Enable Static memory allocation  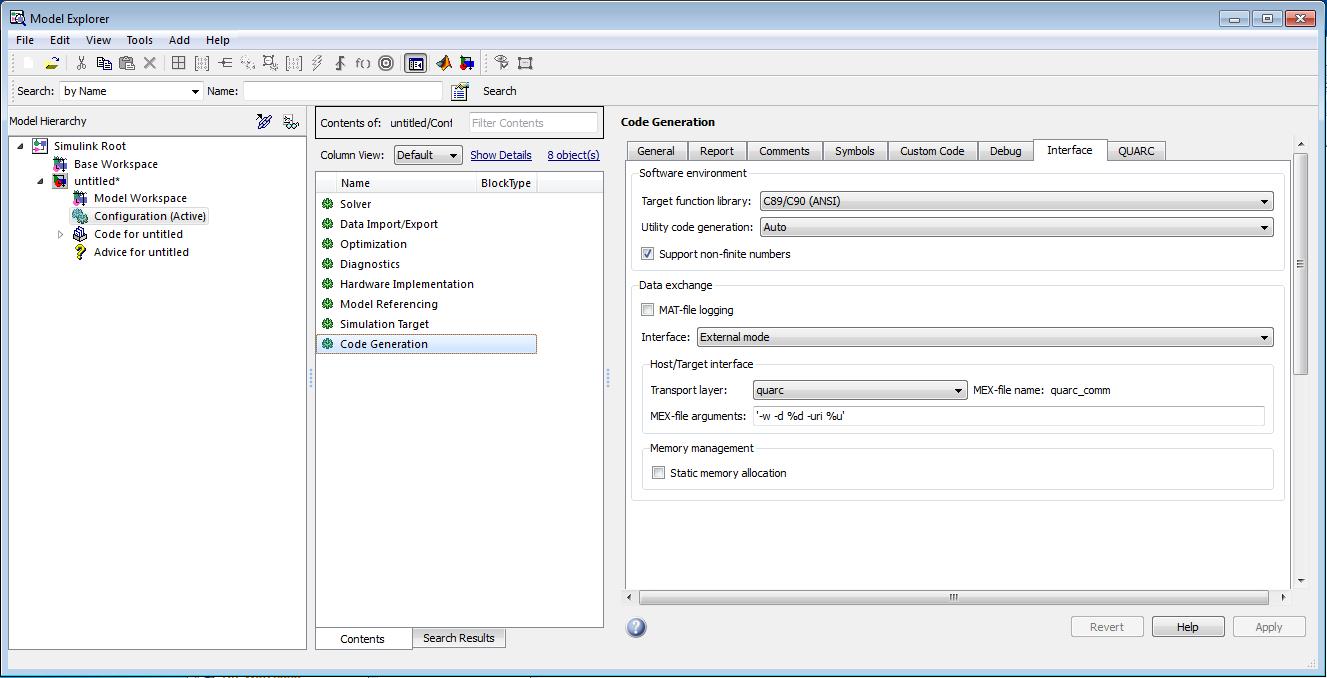(659, 473)
